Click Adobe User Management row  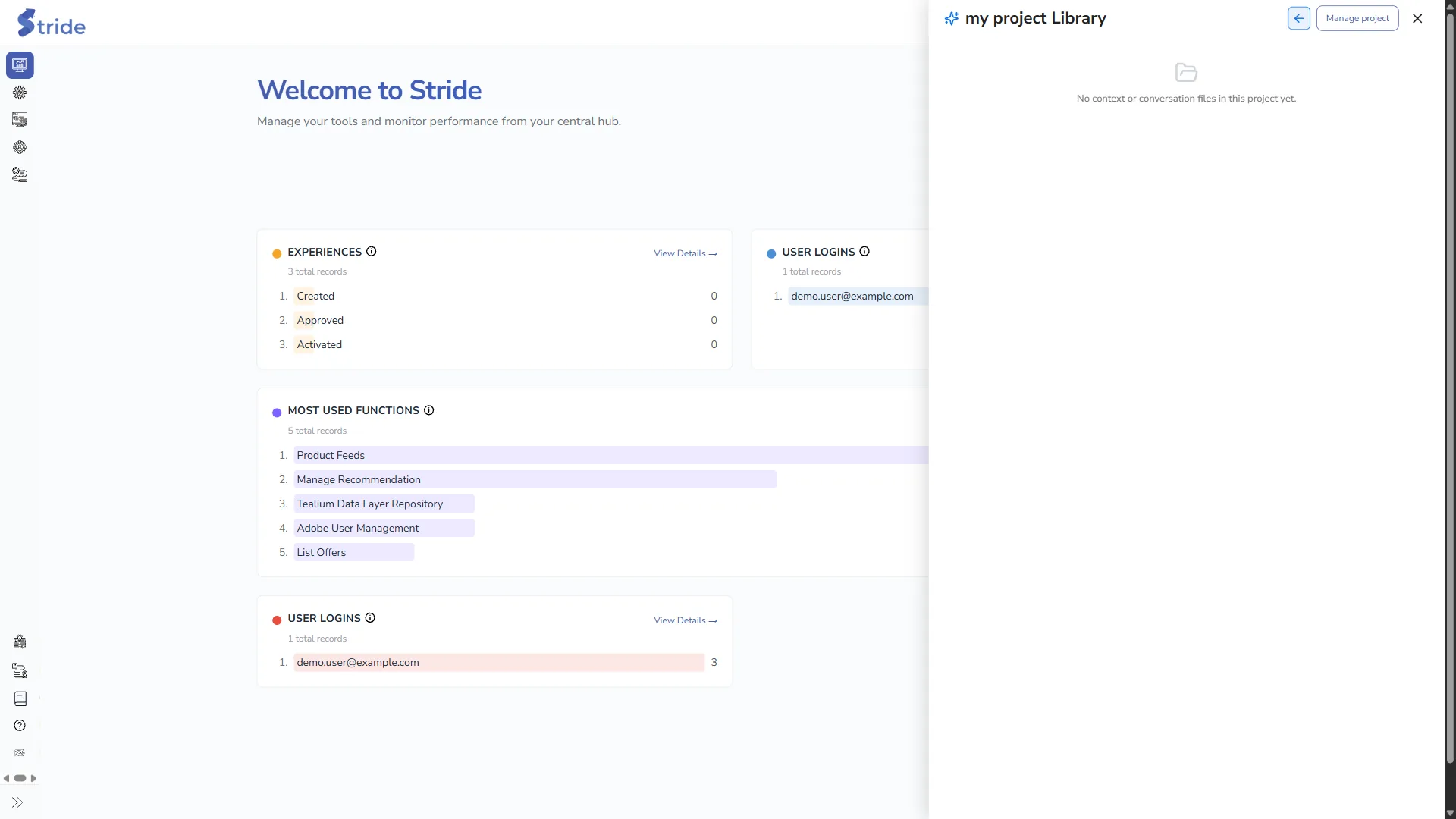pos(384,528)
